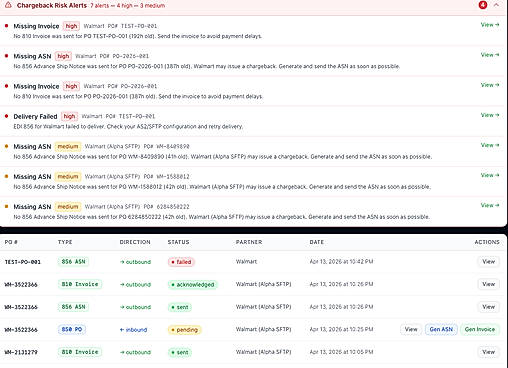Click PO number WM-2131279 in table
This screenshot has width=508, height=368.
(21, 352)
